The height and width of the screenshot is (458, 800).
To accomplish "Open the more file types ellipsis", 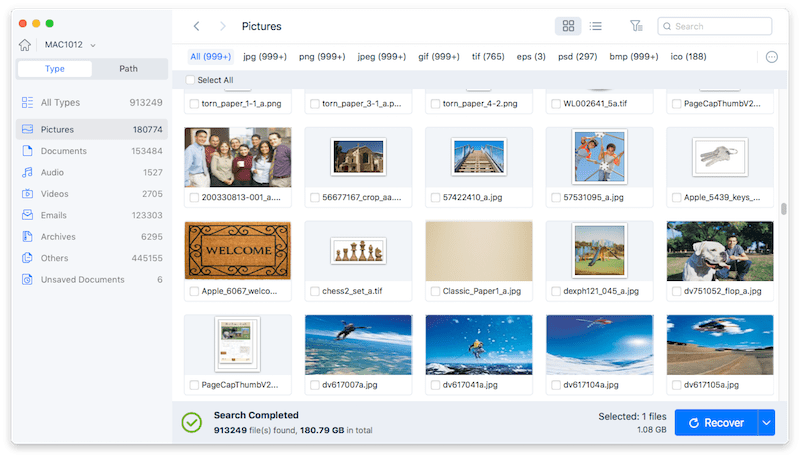I will pos(771,57).
